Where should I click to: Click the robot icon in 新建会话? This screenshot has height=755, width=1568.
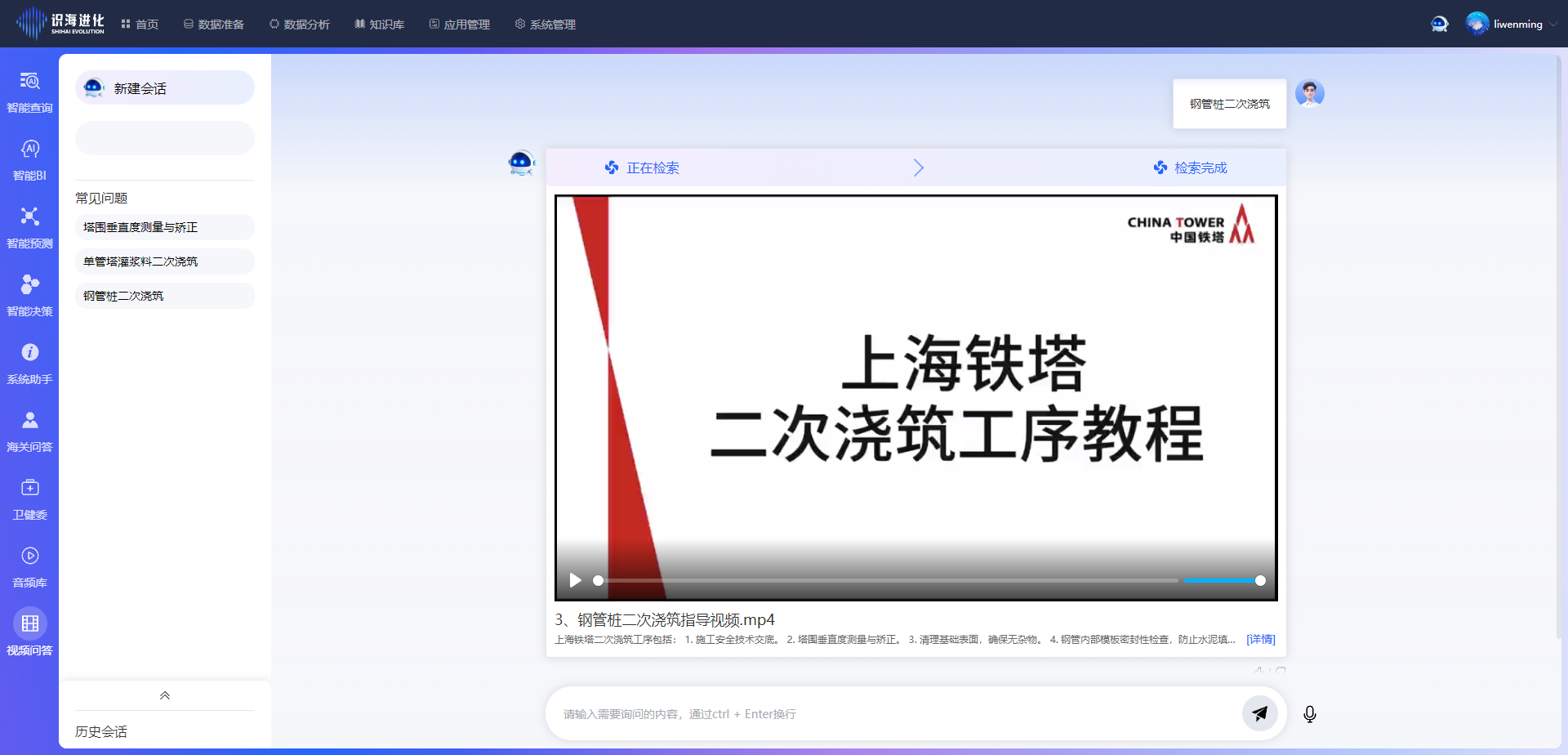(94, 87)
